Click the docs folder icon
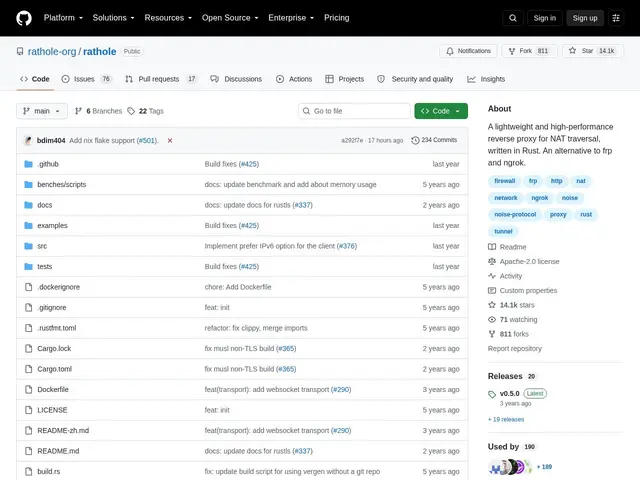The width and height of the screenshot is (640, 480). (28, 205)
